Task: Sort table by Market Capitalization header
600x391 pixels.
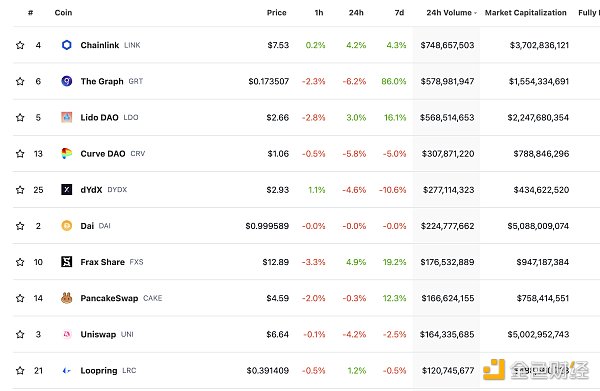Action: 525,13
